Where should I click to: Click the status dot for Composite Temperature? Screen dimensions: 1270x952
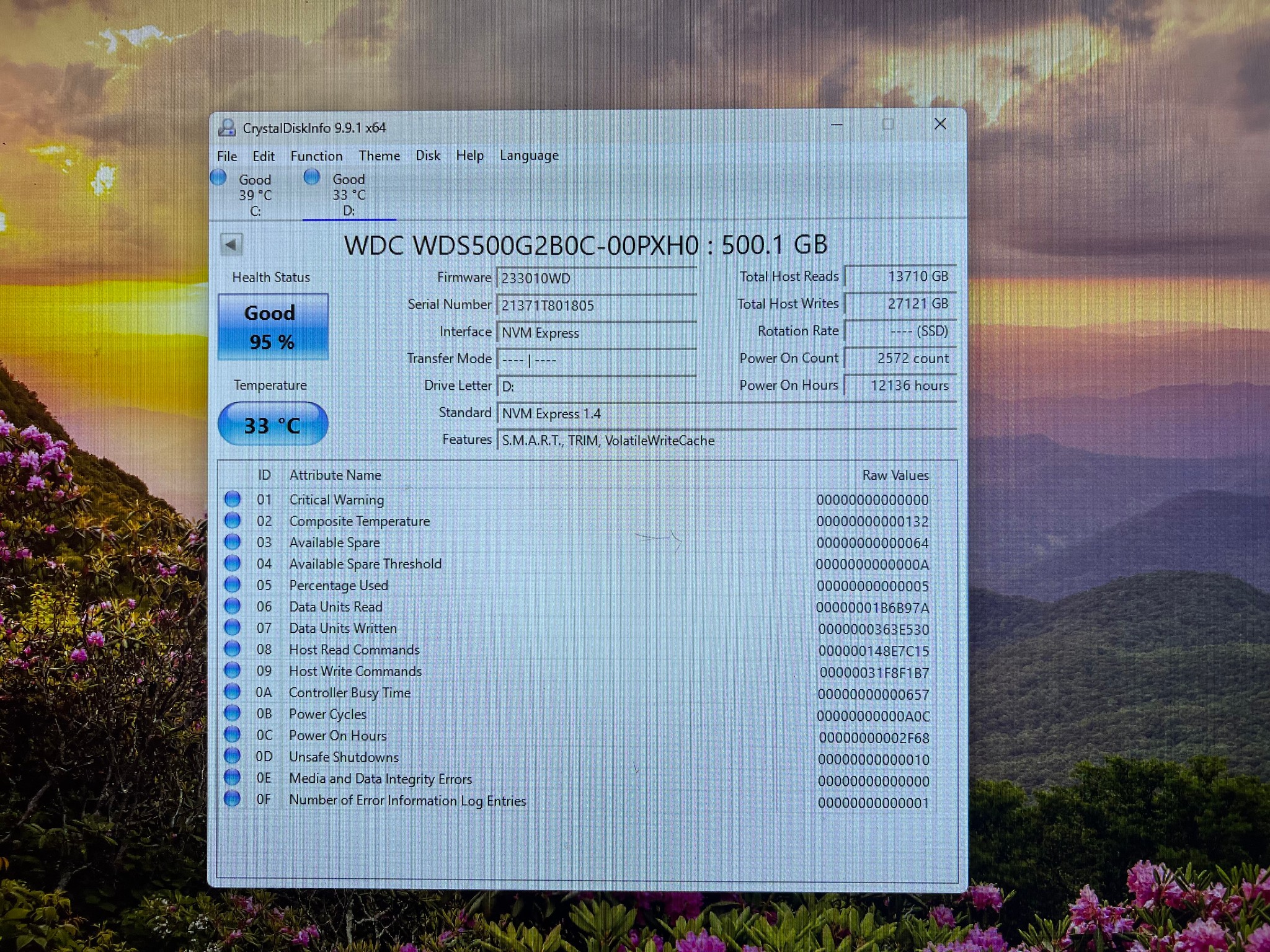tap(233, 520)
